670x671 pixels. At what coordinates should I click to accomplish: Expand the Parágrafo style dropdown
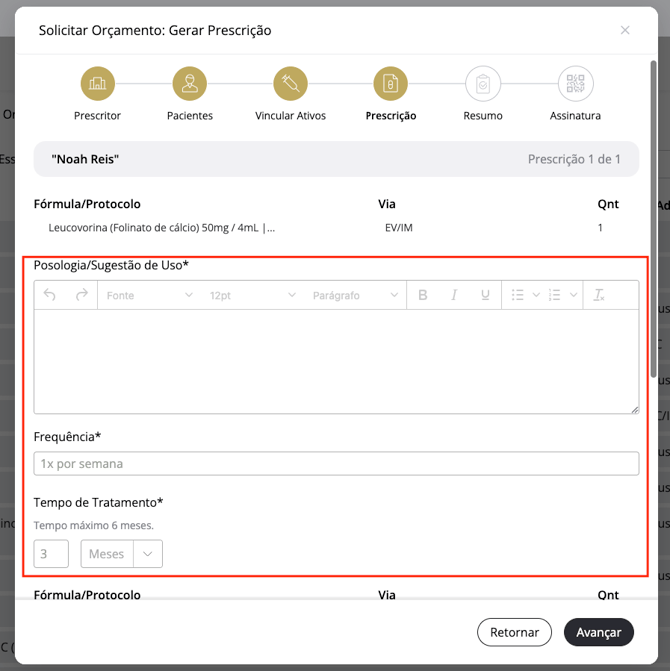point(356,295)
